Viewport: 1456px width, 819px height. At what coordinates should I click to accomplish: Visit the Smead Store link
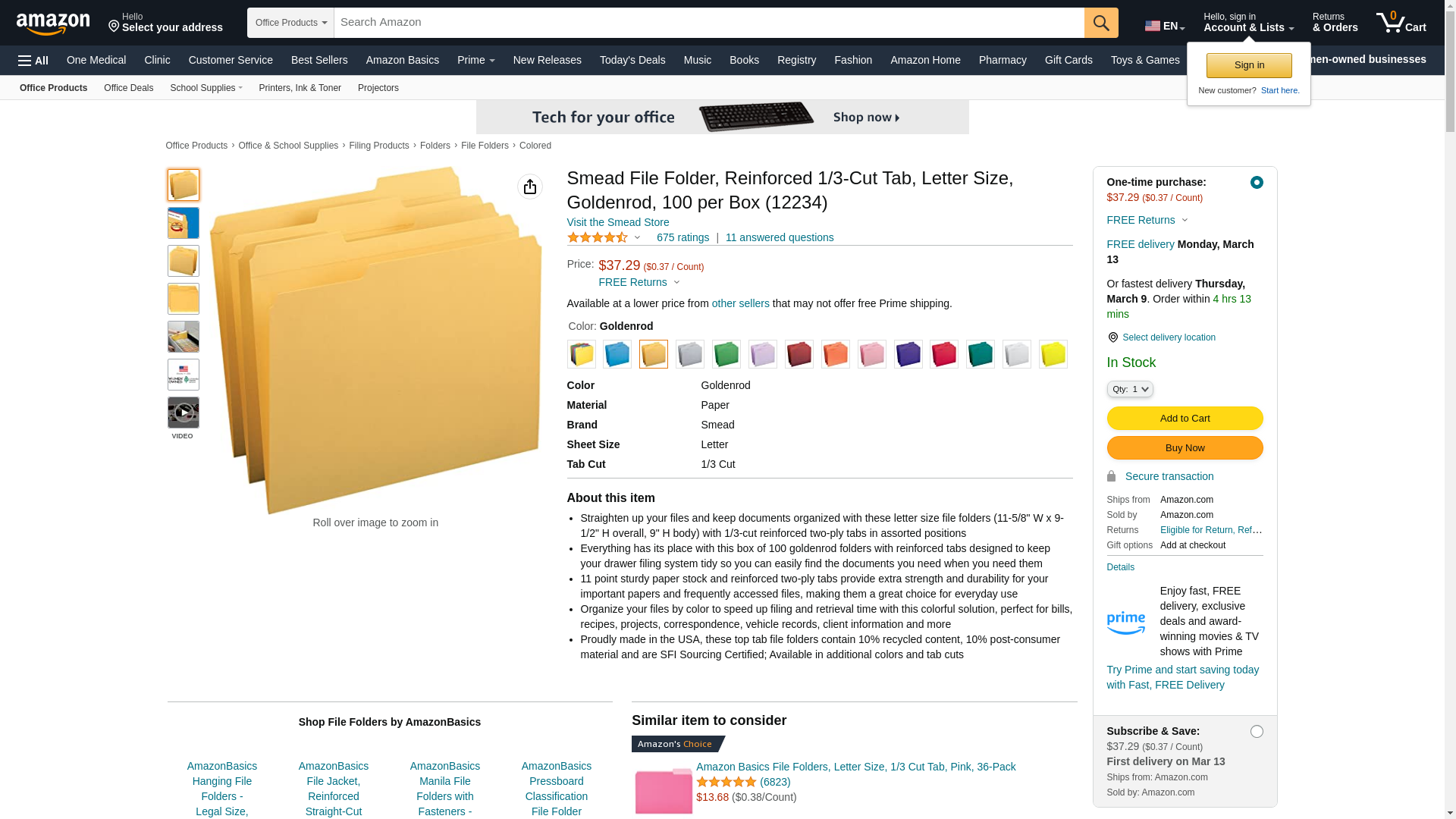click(618, 222)
